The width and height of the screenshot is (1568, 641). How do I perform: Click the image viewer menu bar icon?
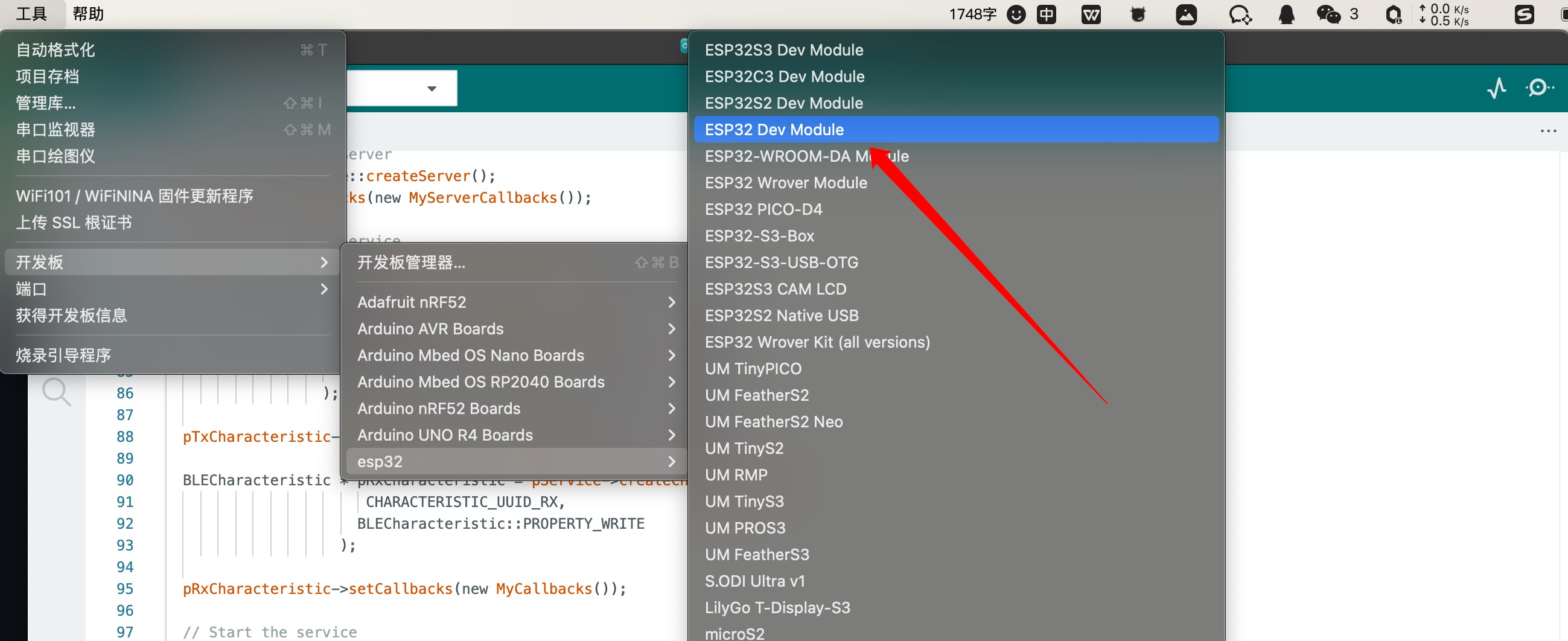coord(1186,14)
